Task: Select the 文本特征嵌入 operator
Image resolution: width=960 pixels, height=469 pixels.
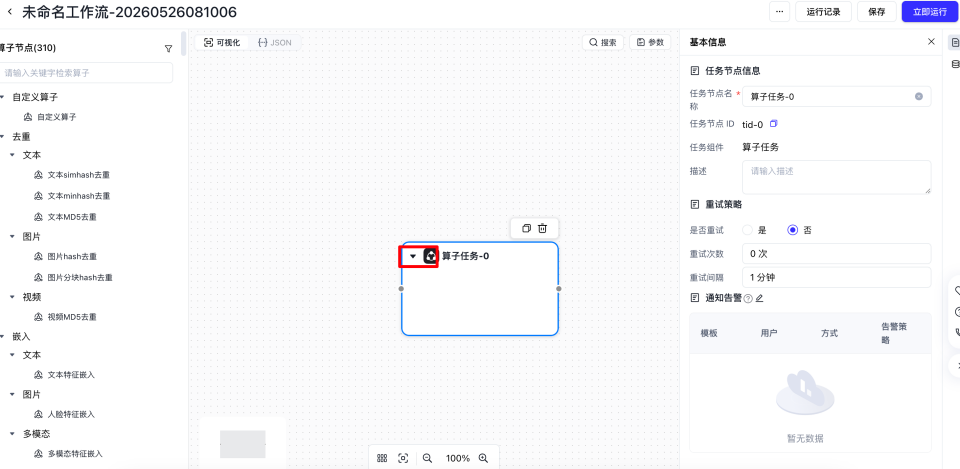Action: (71, 375)
